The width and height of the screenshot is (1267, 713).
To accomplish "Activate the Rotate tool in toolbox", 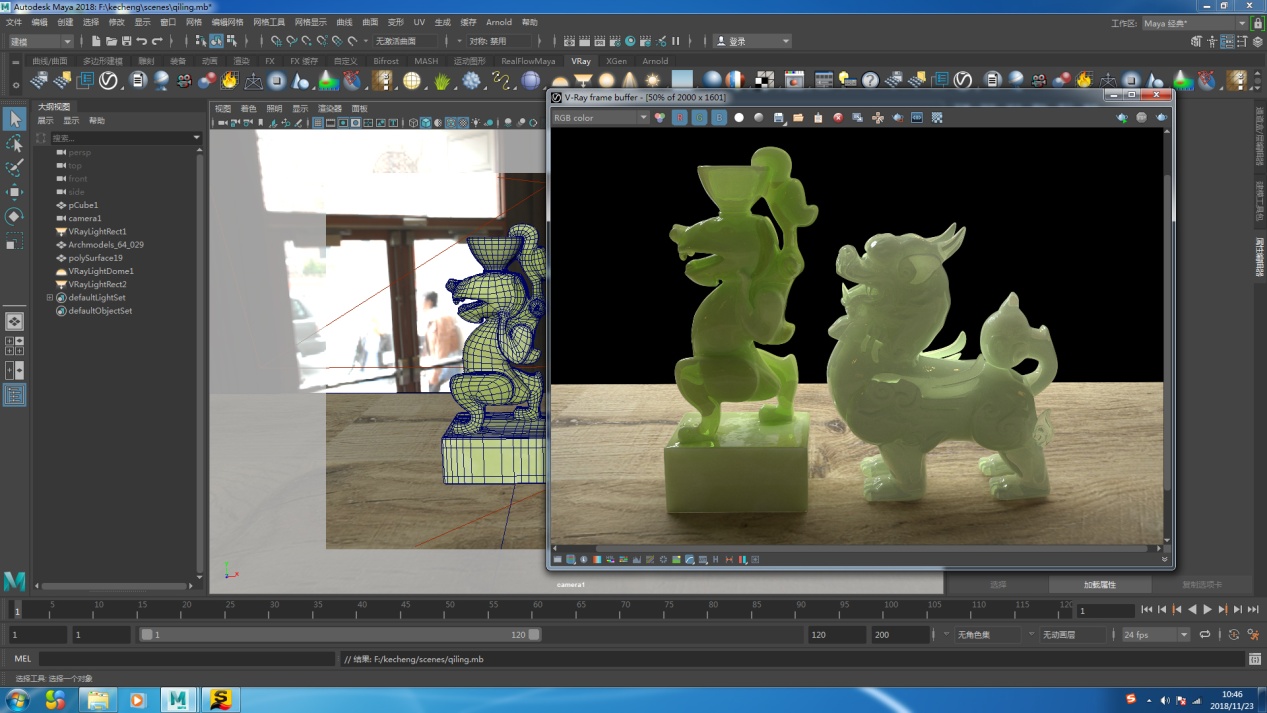I will point(14,216).
